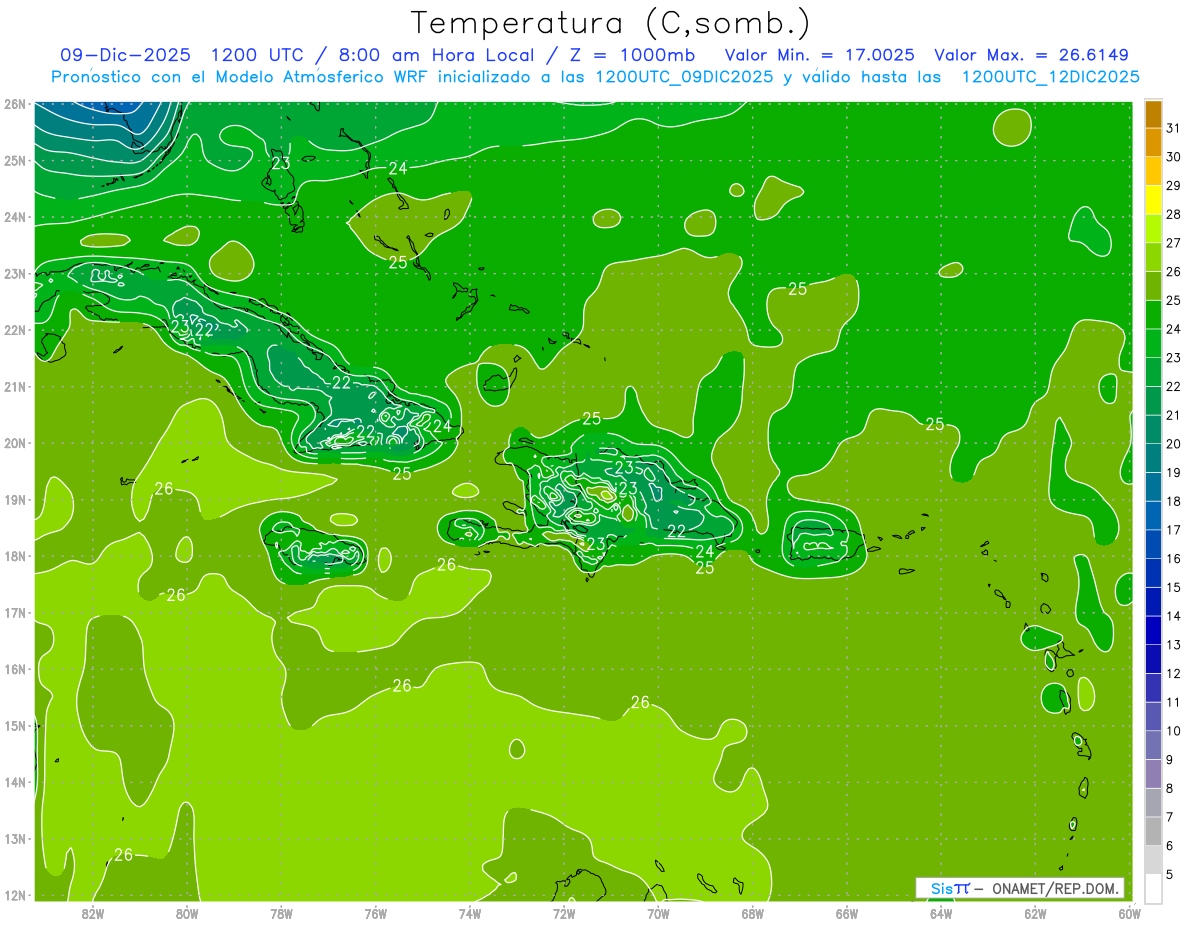The width and height of the screenshot is (1200, 927).
Task: Click the gray colorbar swatch between 6 and 7
Action: [1152, 831]
